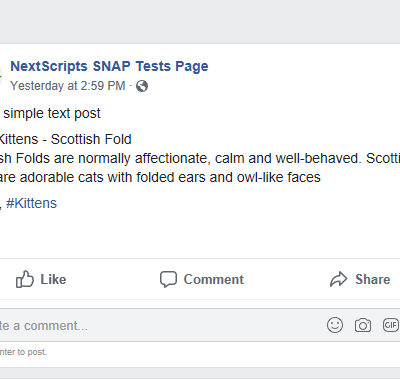Click the Comment speech bubble icon
Image resolution: width=400 pixels, height=380 pixels.
[x=168, y=279]
